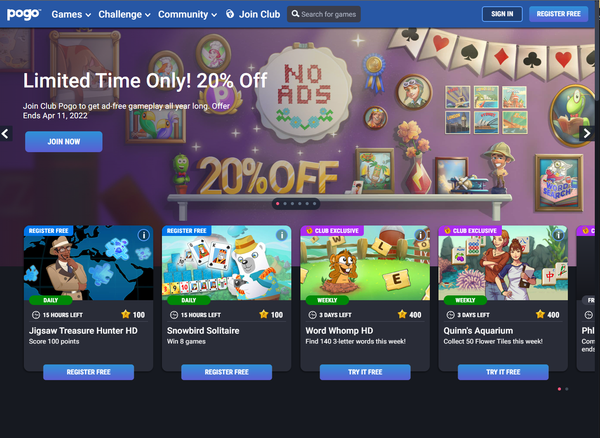Open info icon on Snowbird Solitaire card

click(282, 235)
